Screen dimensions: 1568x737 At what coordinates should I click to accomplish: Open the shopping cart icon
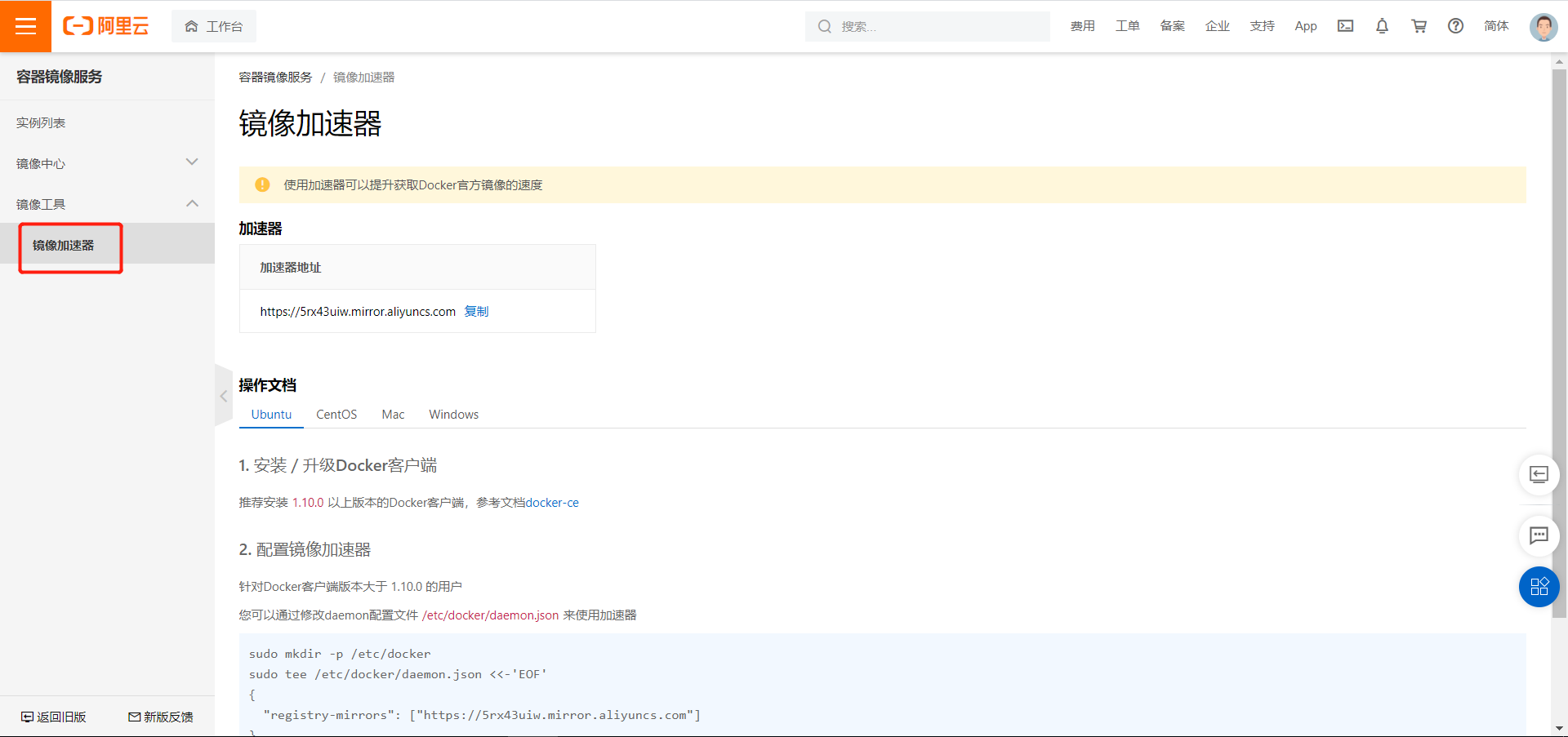coord(1419,26)
